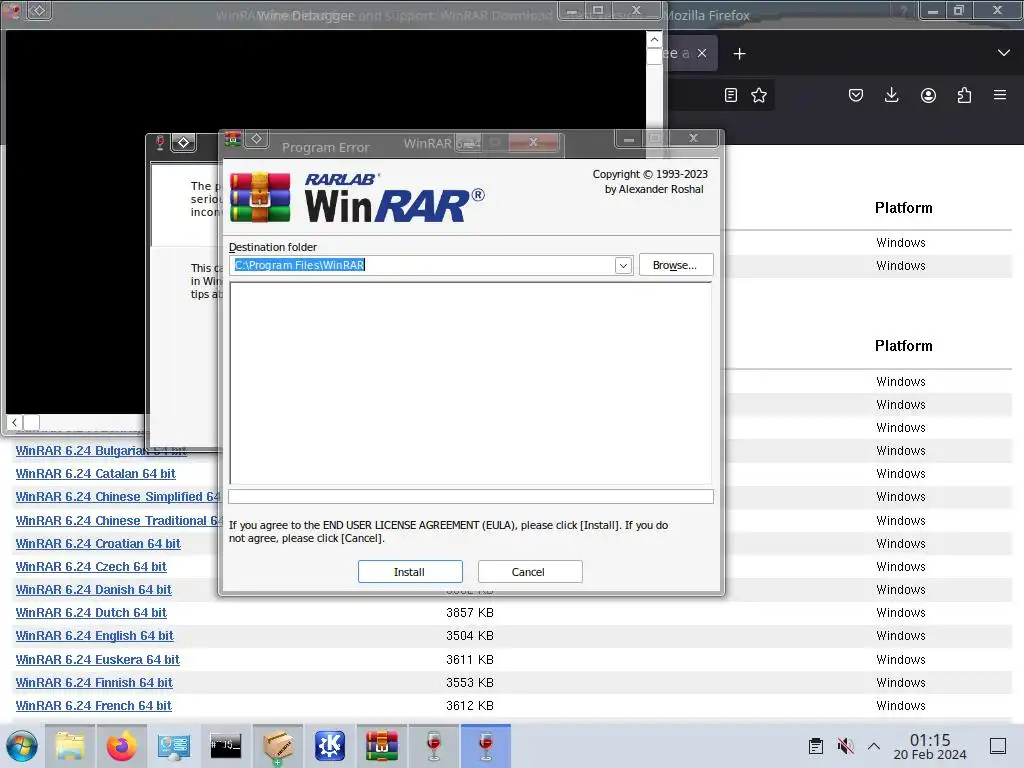The width and height of the screenshot is (1024, 768).
Task: Open WinRAR 6.24 Euskera 64 bit link
Action: (97, 660)
